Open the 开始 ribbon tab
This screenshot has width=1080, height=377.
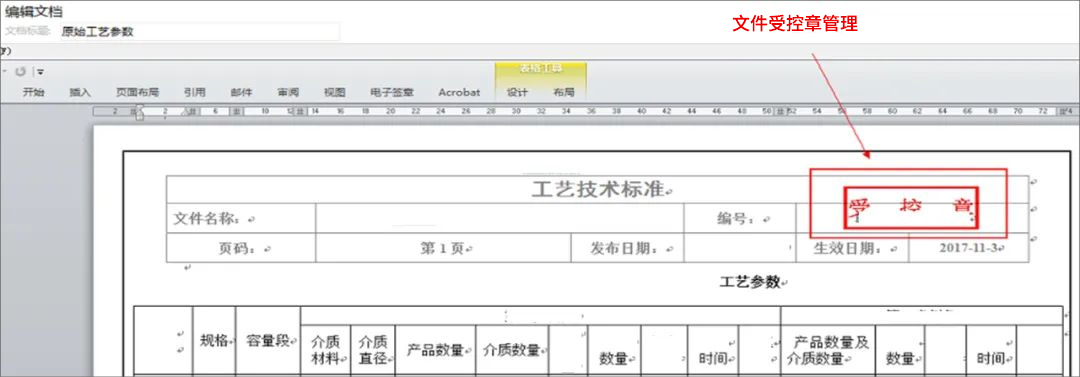coord(33,92)
